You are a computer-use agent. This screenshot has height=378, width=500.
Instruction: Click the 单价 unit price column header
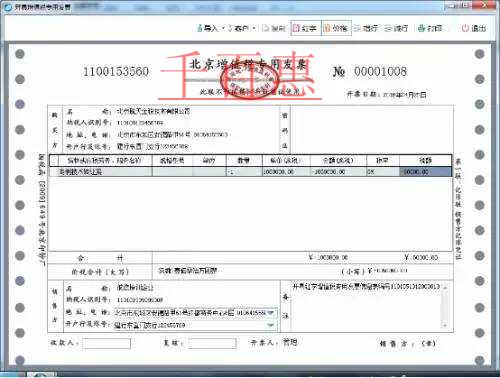pyautogui.click(x=286, y=161)
